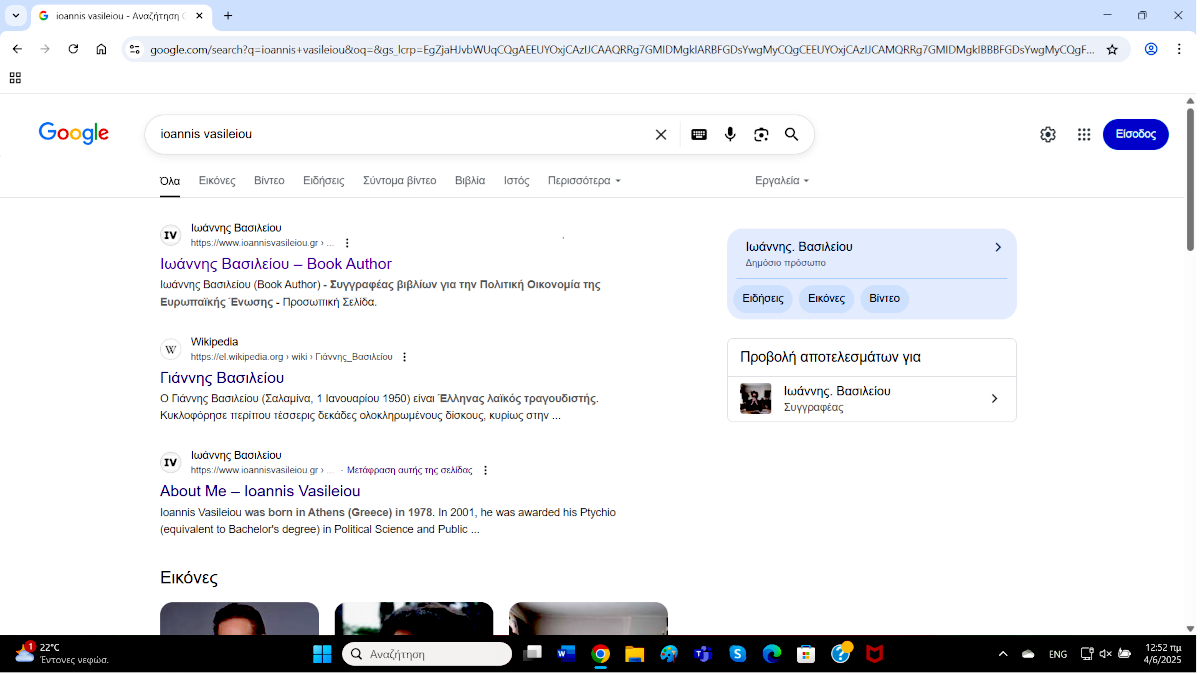Screen dimensions: 1200x675
Task: Open the on-screen keyboard input tool
Action: click(x=699, y=134)
